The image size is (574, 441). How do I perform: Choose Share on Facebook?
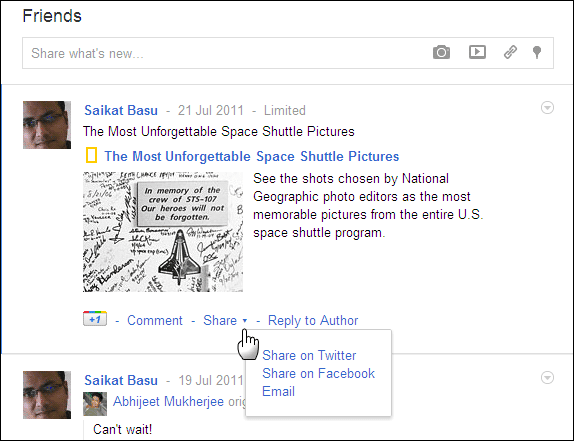point(318,373)
